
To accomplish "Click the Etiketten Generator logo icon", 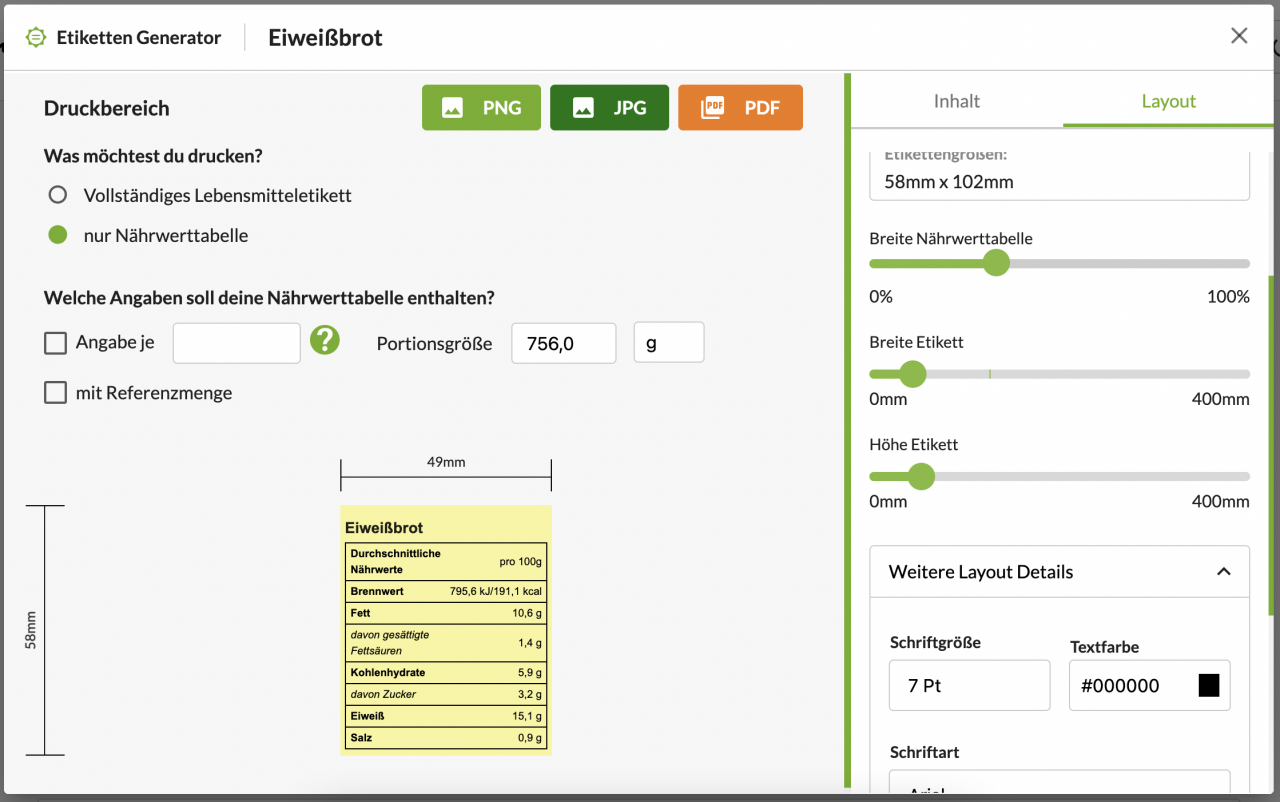I will click(36, 38).
